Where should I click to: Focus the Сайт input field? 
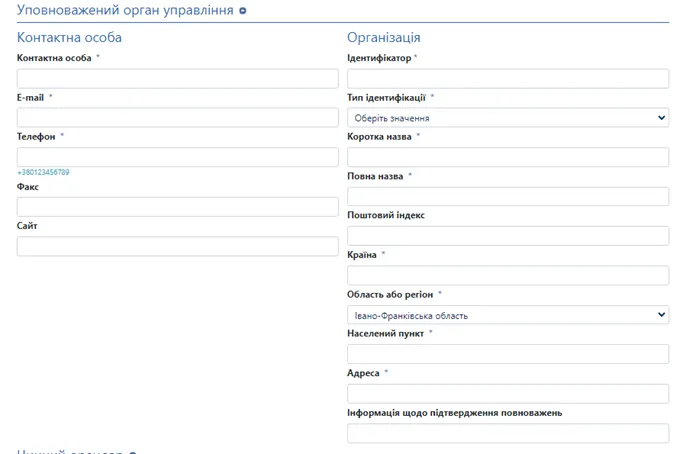[178, 246]
